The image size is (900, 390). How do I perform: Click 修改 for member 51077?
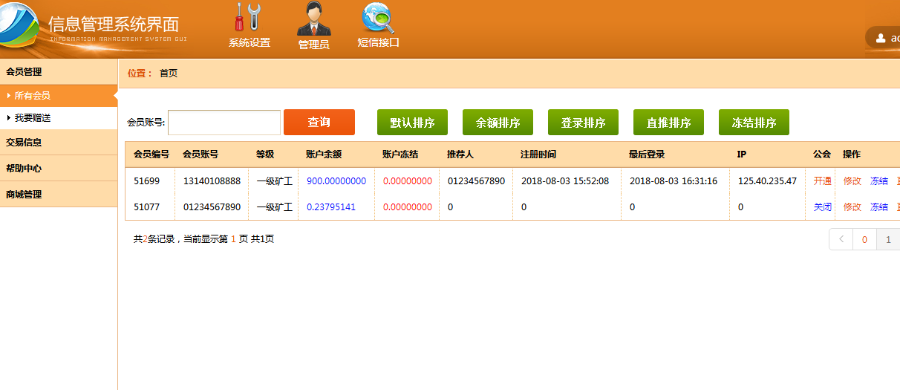click(x=852, y=207)
